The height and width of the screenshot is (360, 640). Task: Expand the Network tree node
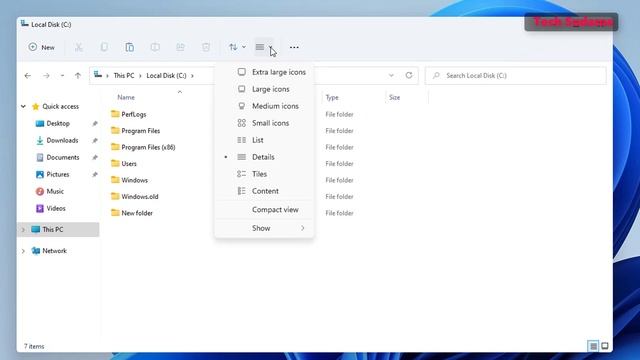(x=23, y=251)
